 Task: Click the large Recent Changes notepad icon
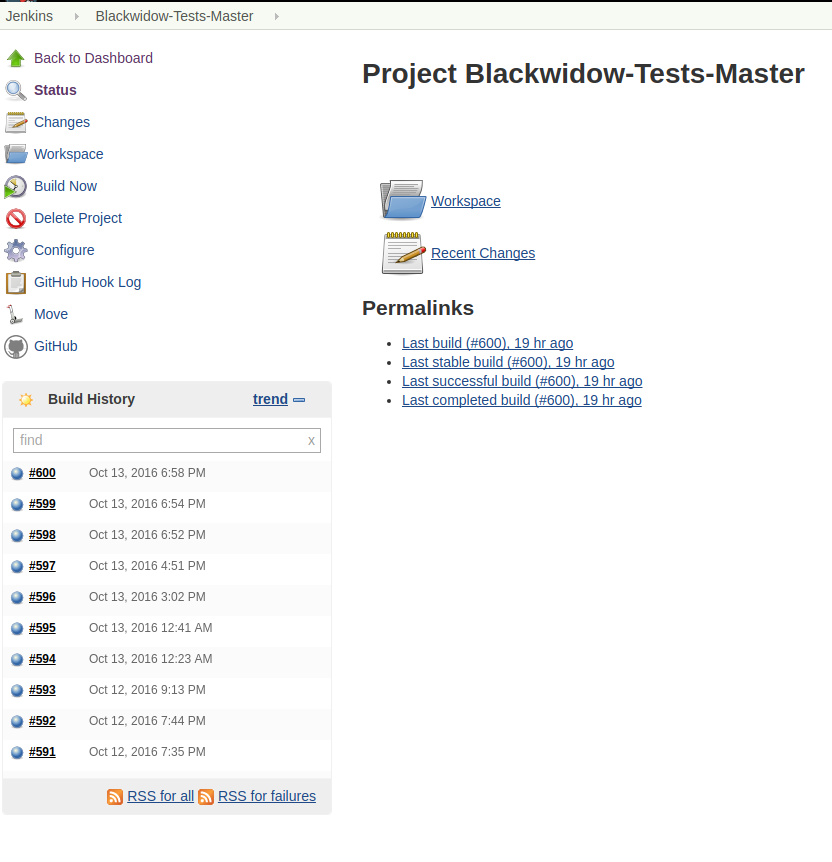(403, 253)
